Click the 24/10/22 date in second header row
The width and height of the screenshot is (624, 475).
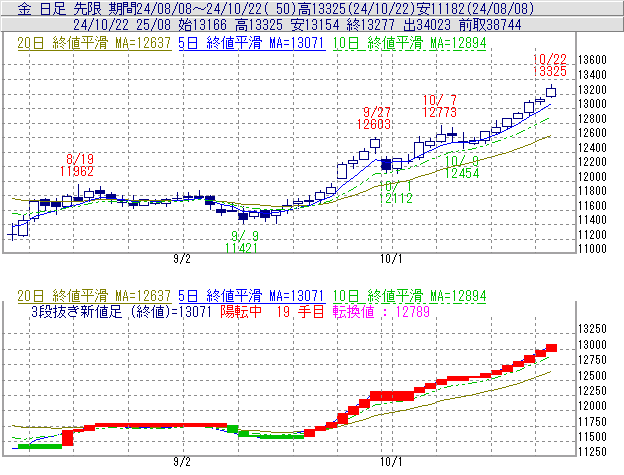point(101,25)
